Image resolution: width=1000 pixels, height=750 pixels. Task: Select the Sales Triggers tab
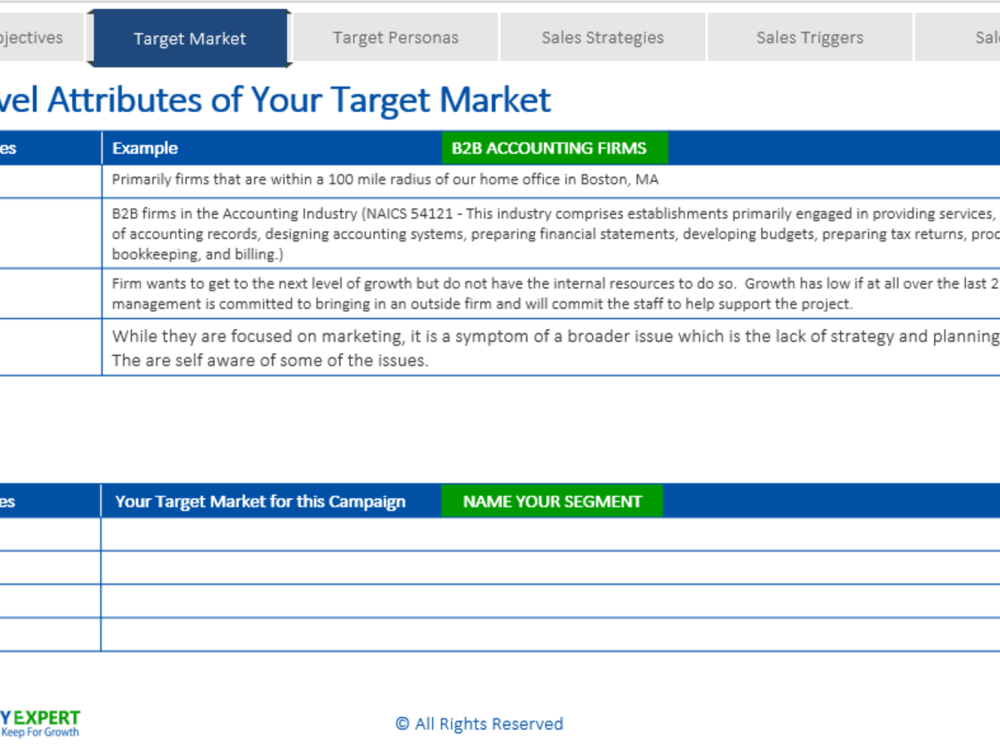click(810, 38)
